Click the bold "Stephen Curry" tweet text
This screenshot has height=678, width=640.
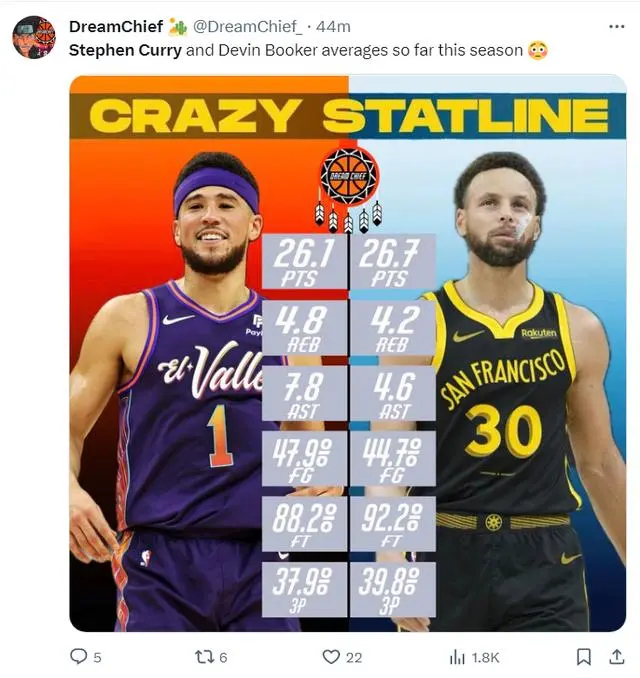[x=125, y=49]
